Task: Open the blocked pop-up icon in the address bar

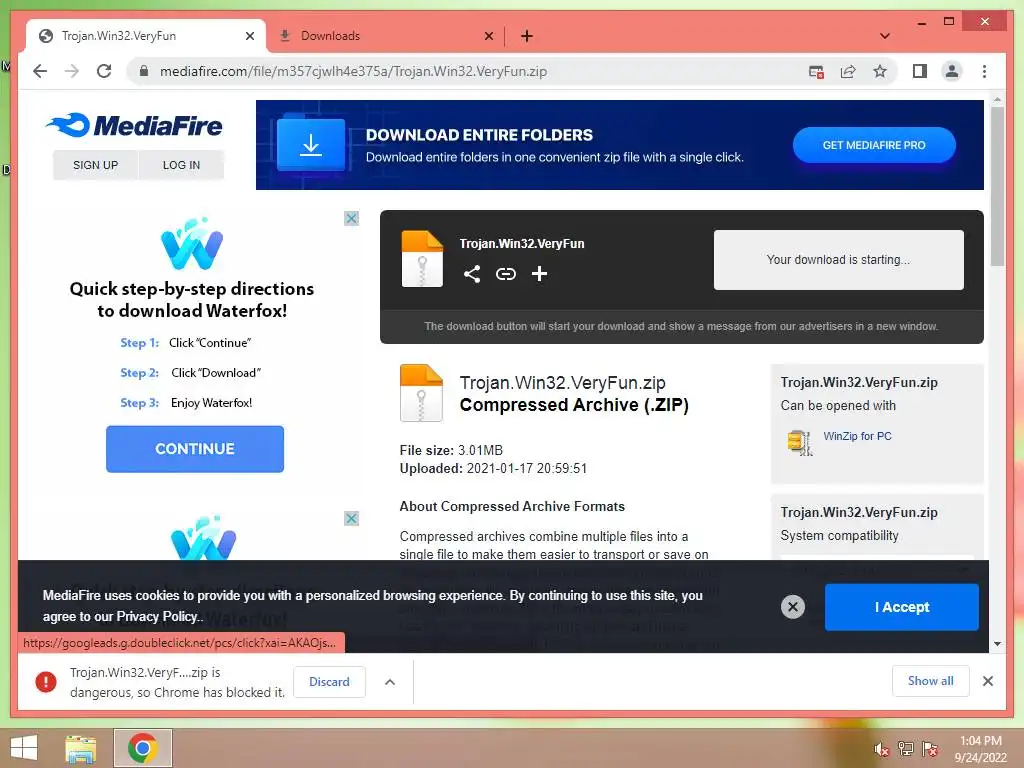Action: (x=816, y=72)
